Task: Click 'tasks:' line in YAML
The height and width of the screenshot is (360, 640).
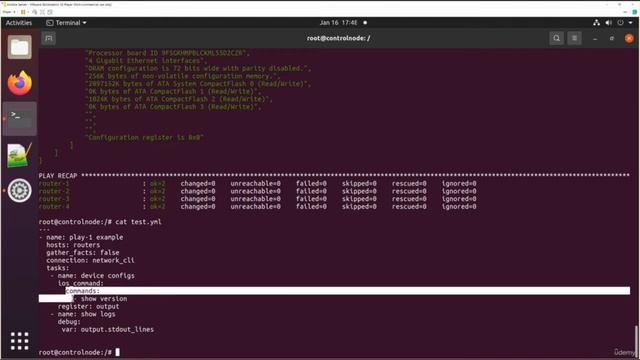Action: [x=58, y=268]
